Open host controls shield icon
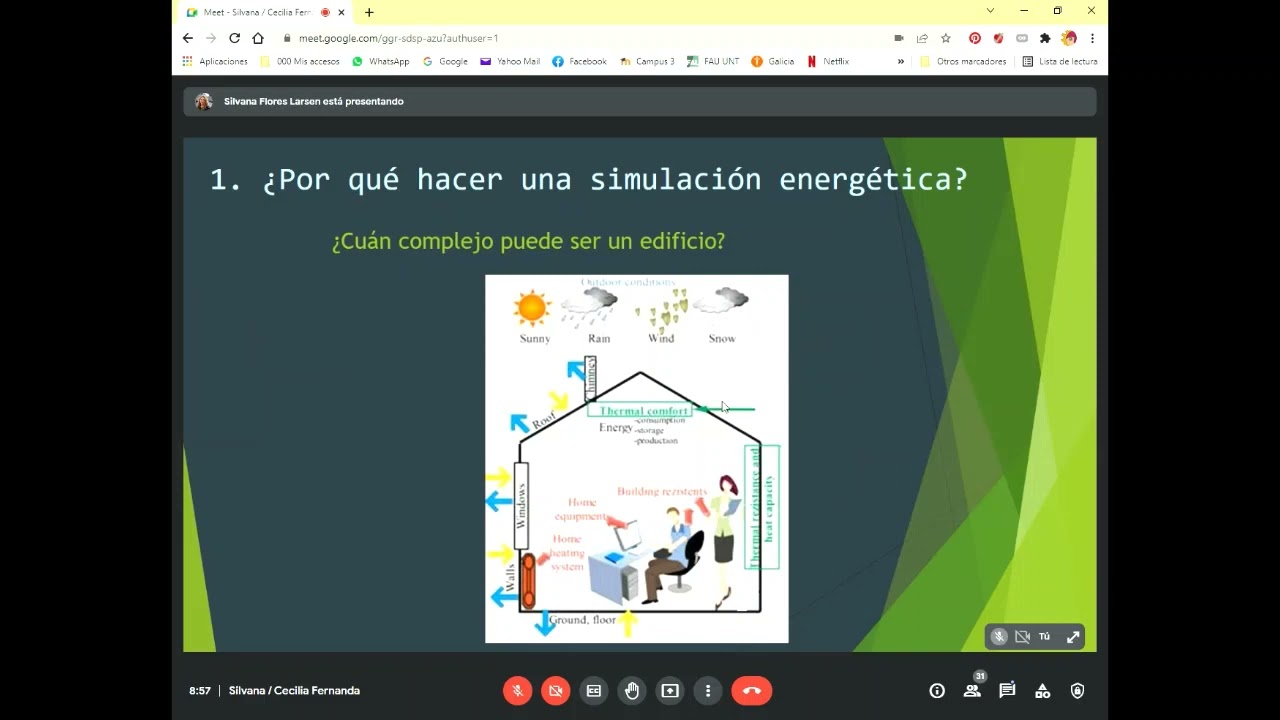 pyautogui.click(x=1077, y=691)
